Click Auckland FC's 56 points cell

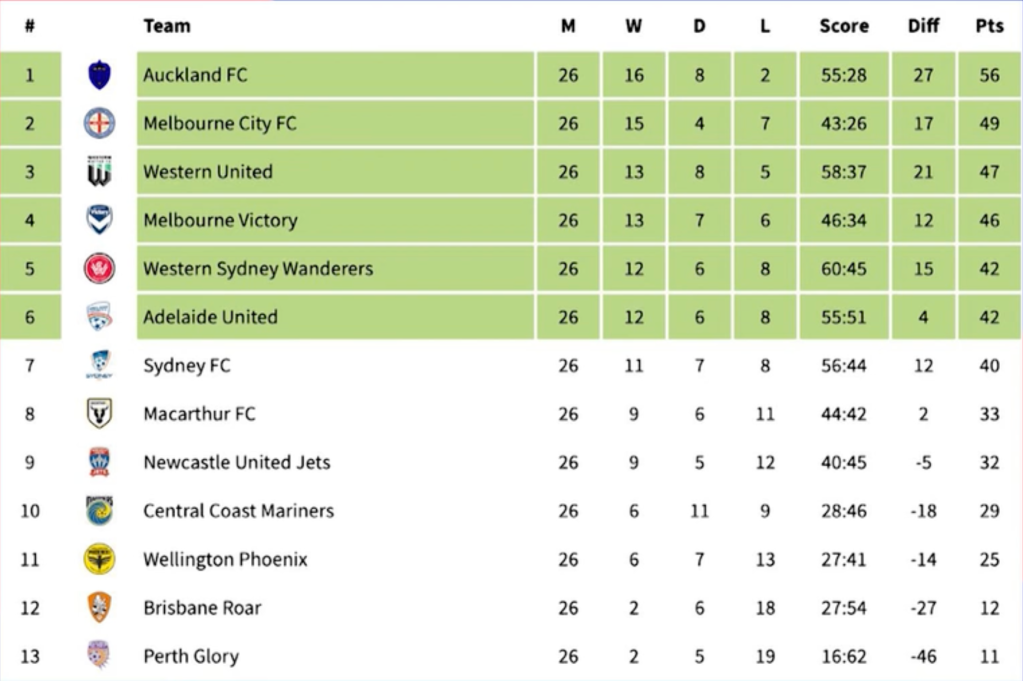point(989,75)
